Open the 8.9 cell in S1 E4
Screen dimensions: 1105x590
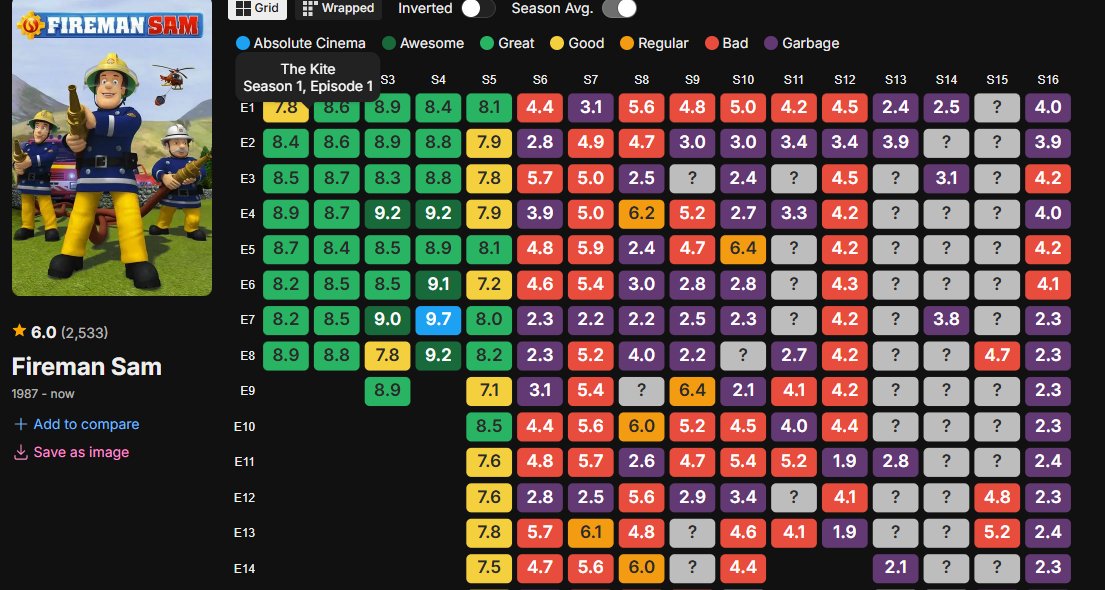286,214
